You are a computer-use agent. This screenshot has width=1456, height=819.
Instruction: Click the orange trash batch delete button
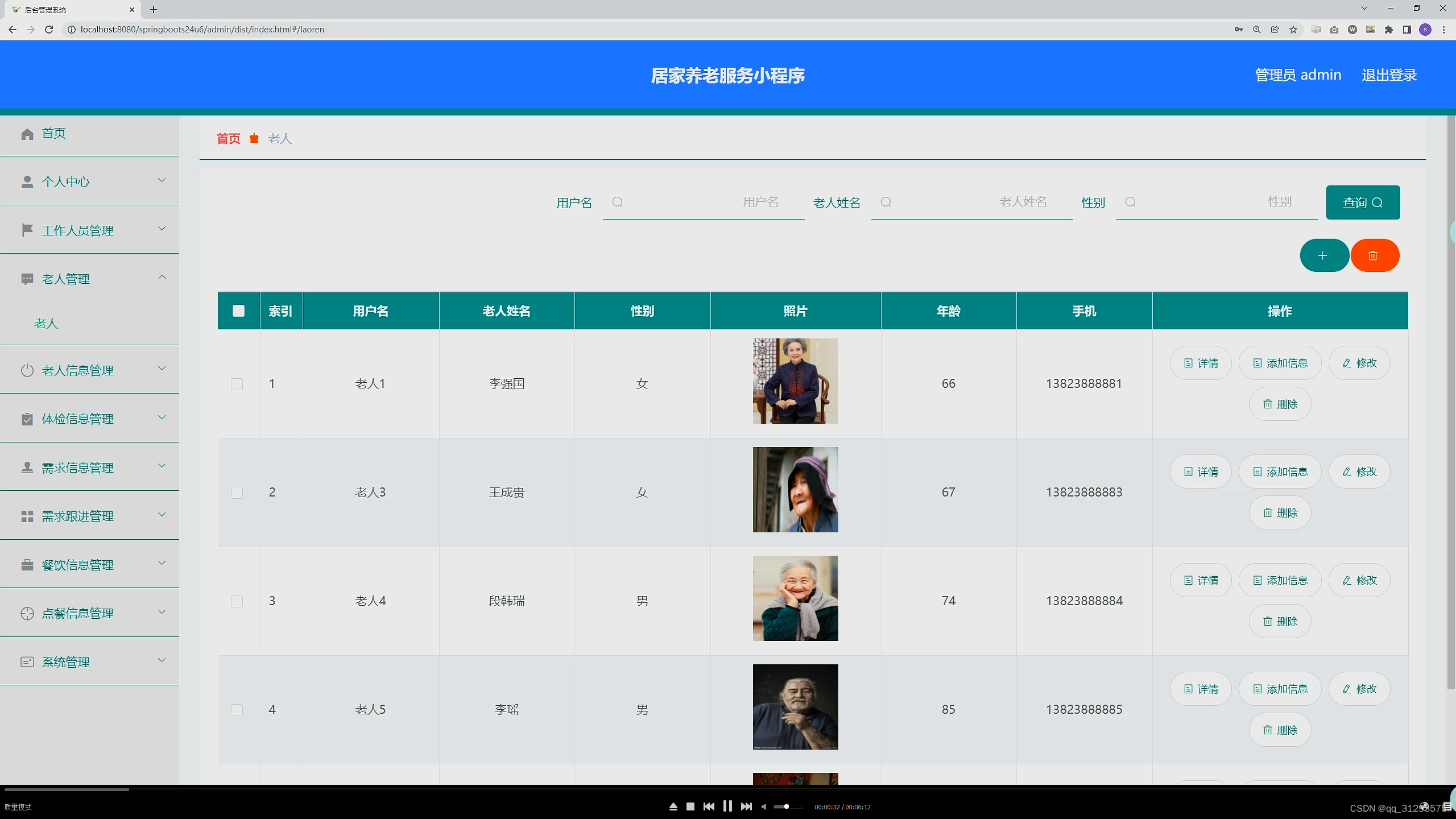[x=1374, y=255]
